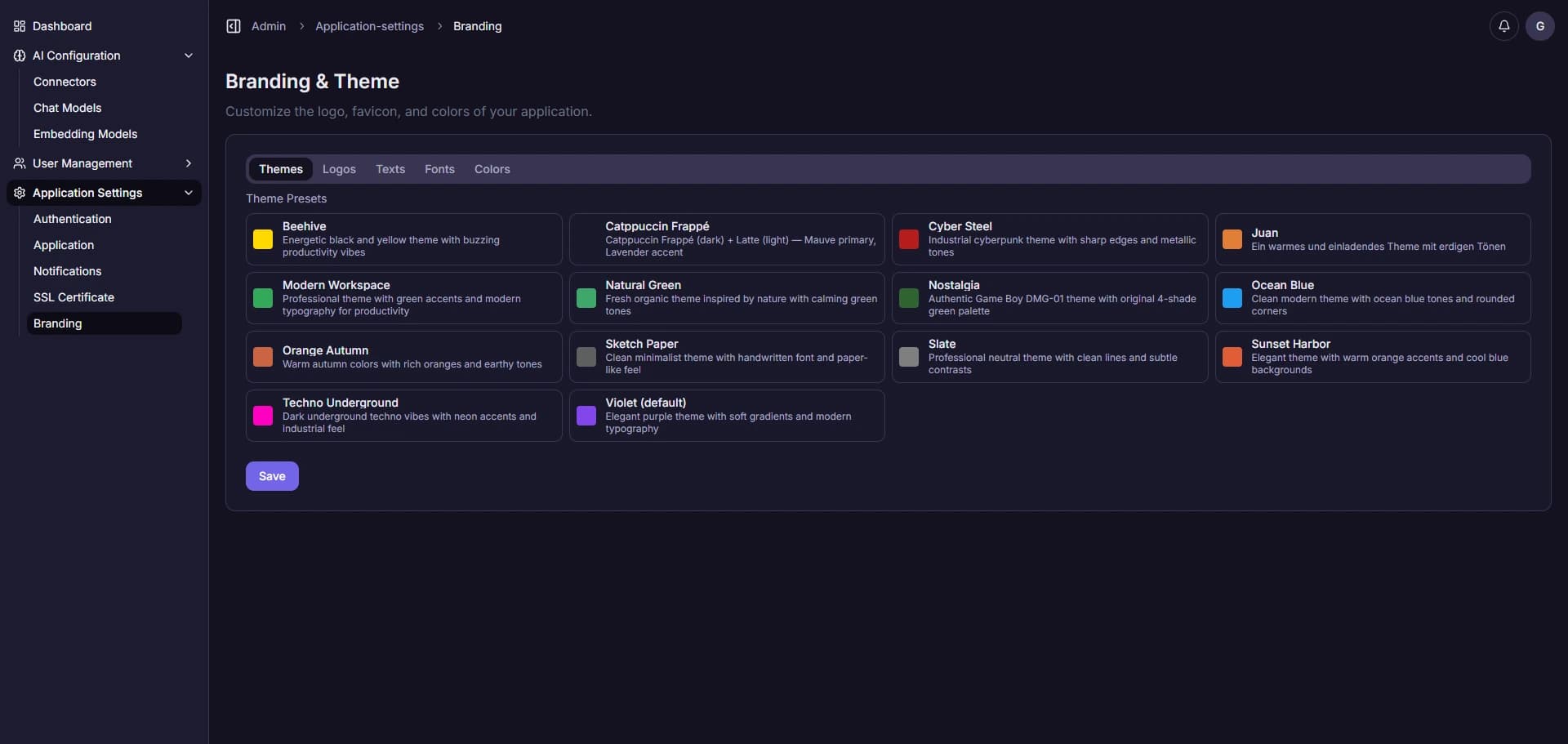Click the AI Configuration brain icon
Screen dimensions: 1568x744
[x=18, y=56]
